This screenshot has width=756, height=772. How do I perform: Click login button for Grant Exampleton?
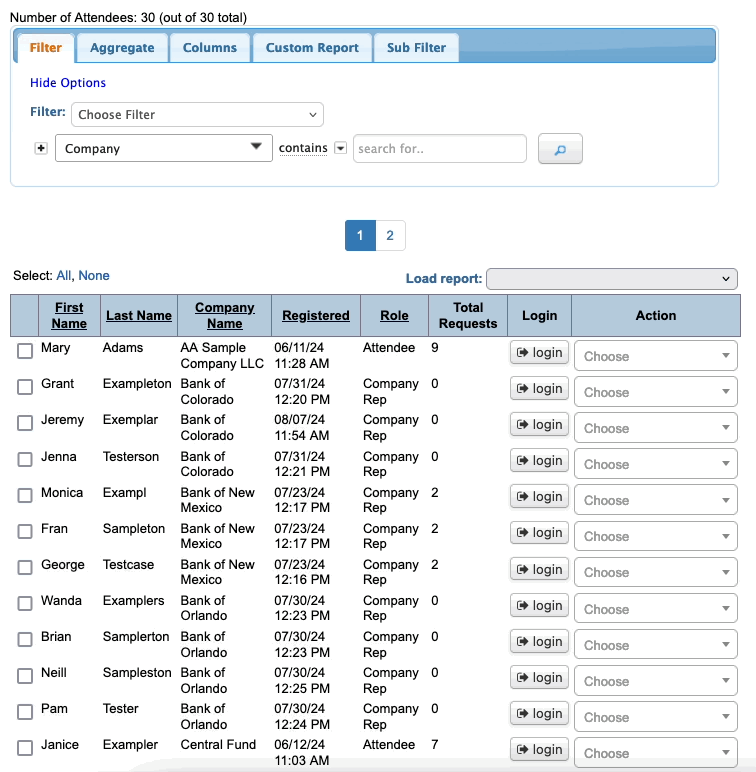pyautogui.click(x=539, y=389)
